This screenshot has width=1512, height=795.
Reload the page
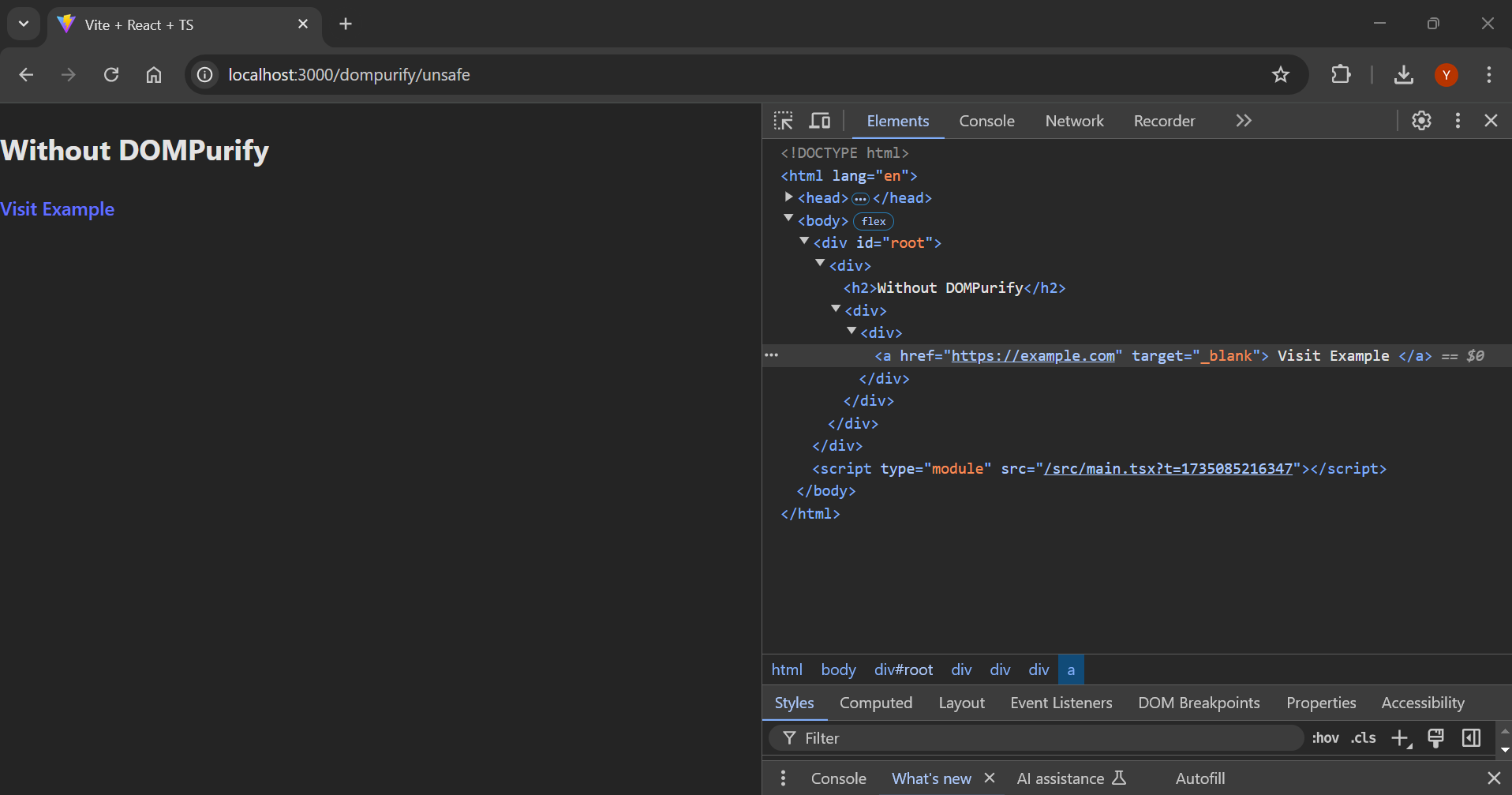pyautogui.click(x=111, y=74)
